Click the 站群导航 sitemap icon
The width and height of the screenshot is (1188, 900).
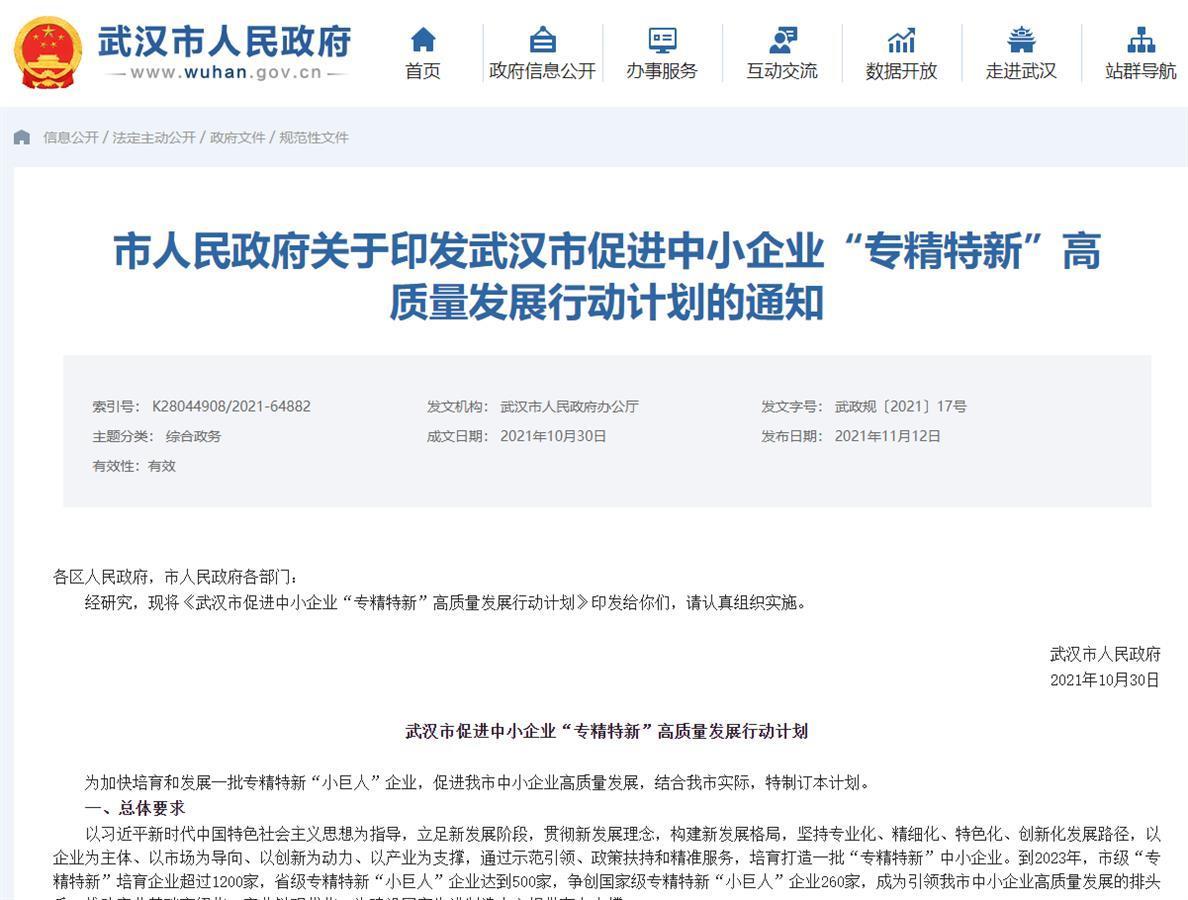pos(1141,40)
